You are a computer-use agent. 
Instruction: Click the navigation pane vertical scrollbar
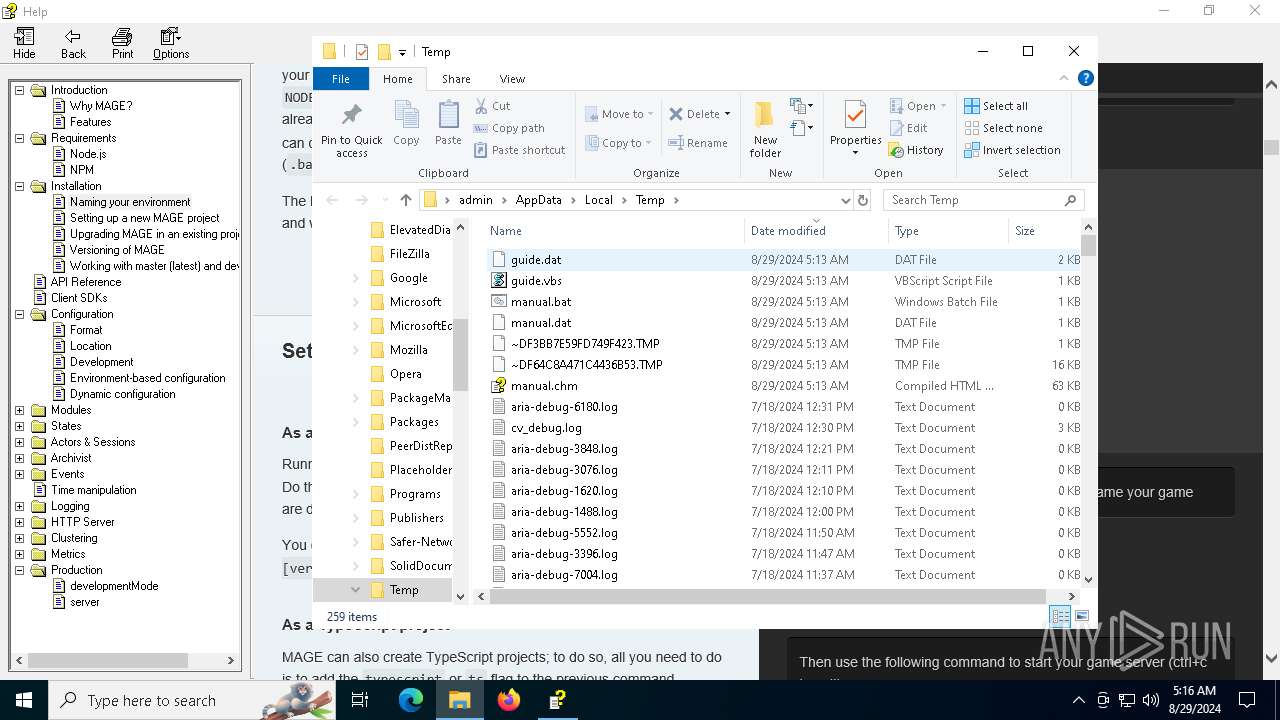click(x=460, y=355)
